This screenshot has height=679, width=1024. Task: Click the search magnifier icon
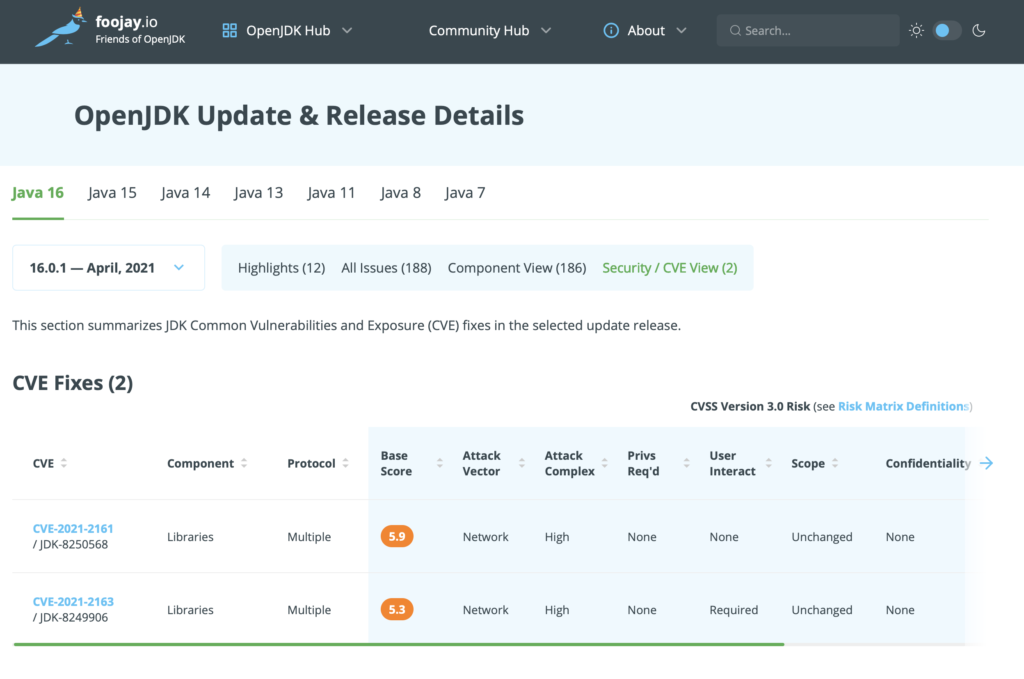pos(735,31)
